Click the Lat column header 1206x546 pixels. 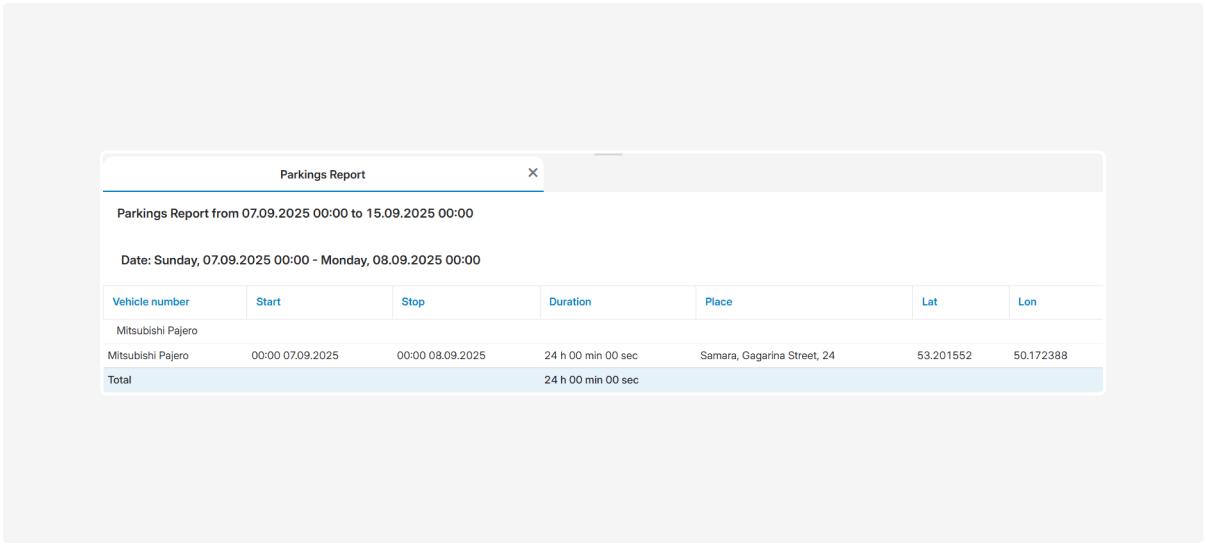coord(929,302)
